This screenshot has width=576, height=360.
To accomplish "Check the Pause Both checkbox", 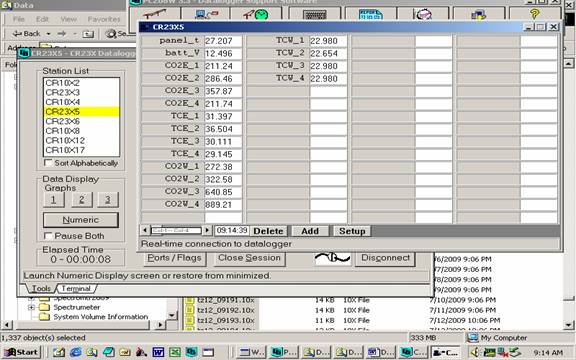I will pos(48,235).
